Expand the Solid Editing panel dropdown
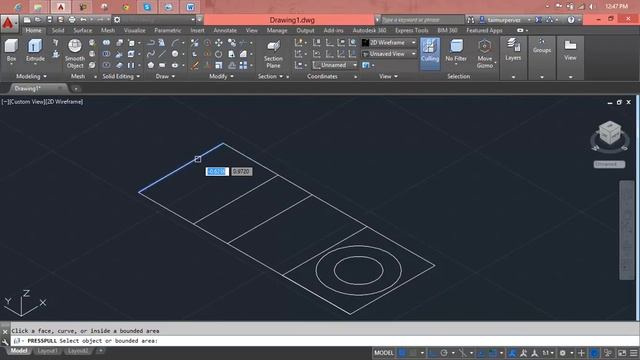 coord(121,76)
